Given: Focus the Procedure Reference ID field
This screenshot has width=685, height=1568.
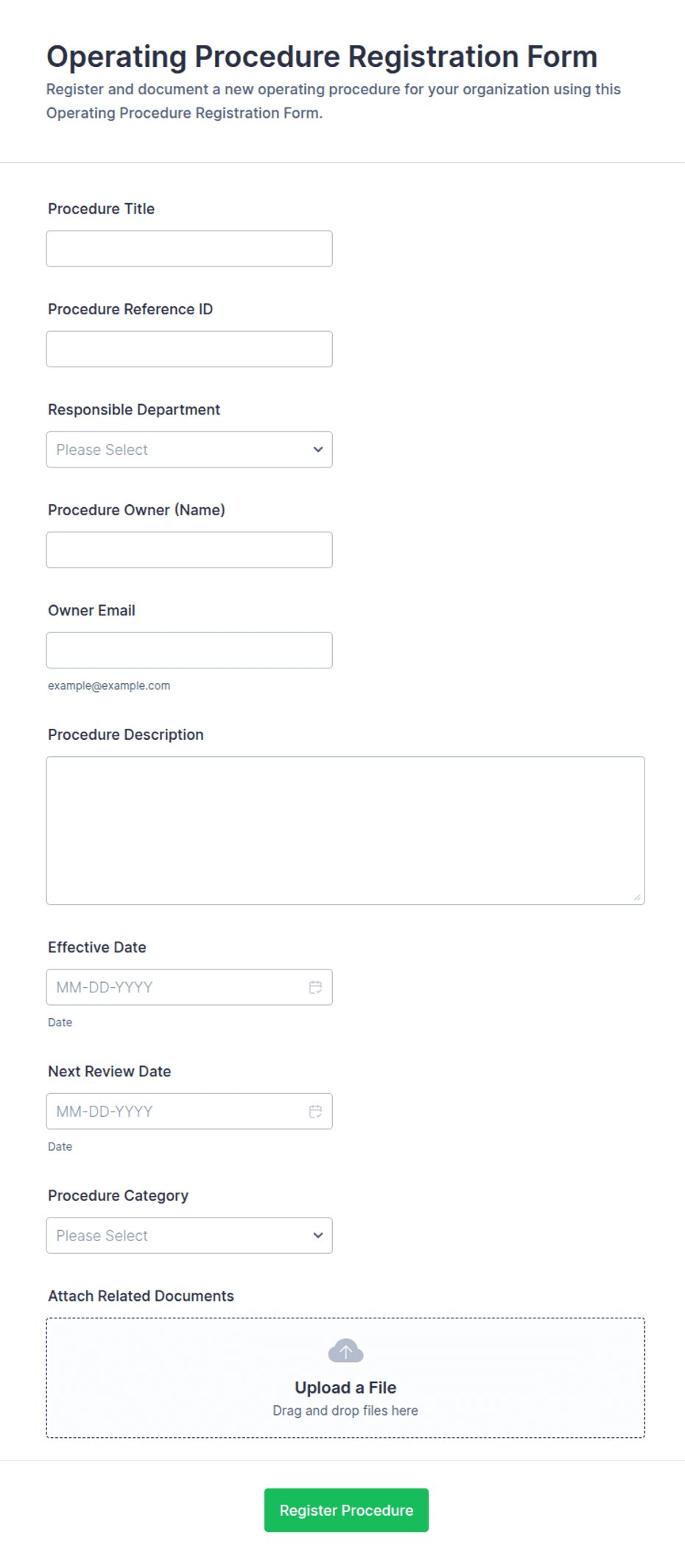Looking at the screenshot, I should [189, 349].
